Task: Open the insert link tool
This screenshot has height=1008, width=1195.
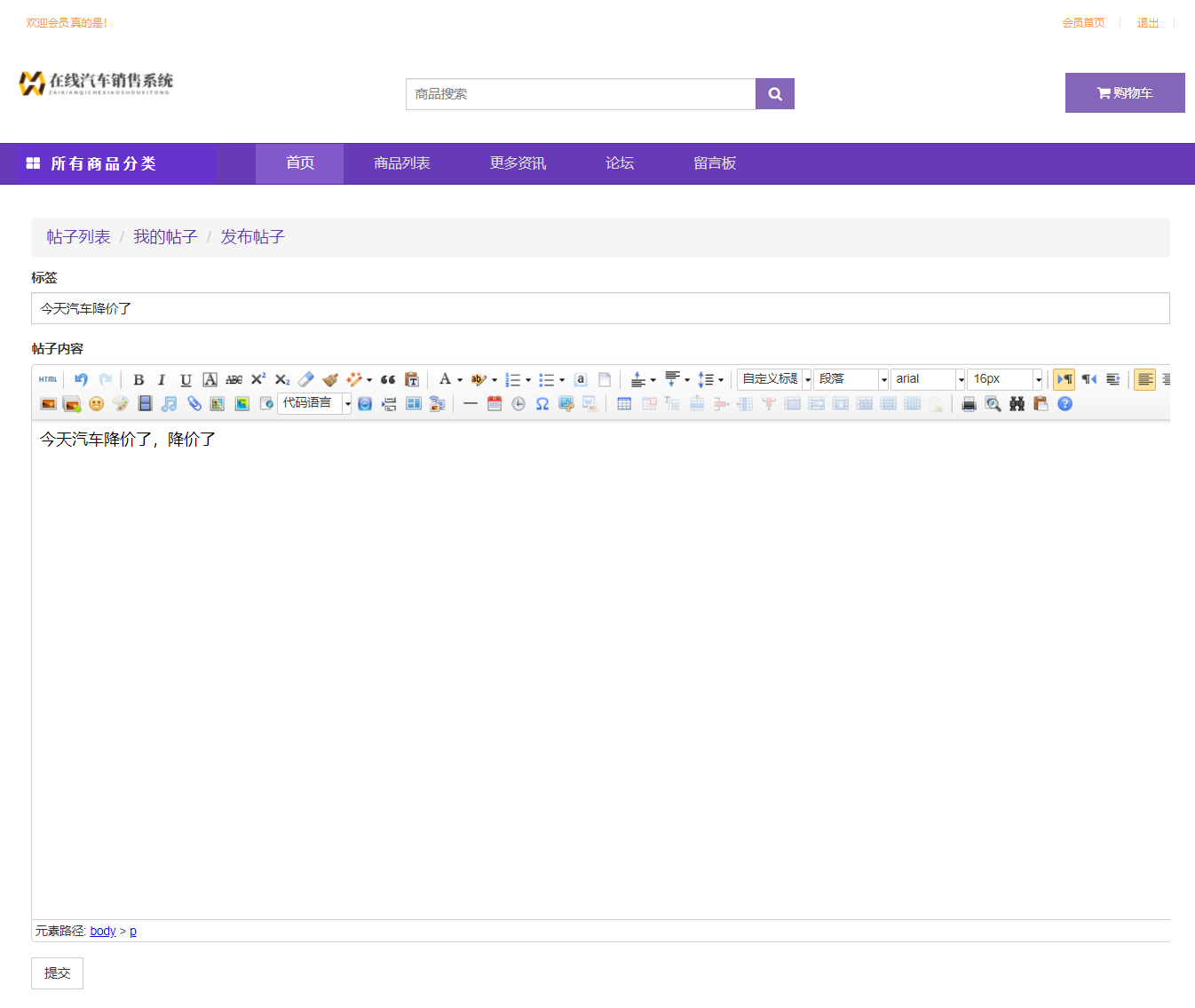Action: click(x=194, y=404)
